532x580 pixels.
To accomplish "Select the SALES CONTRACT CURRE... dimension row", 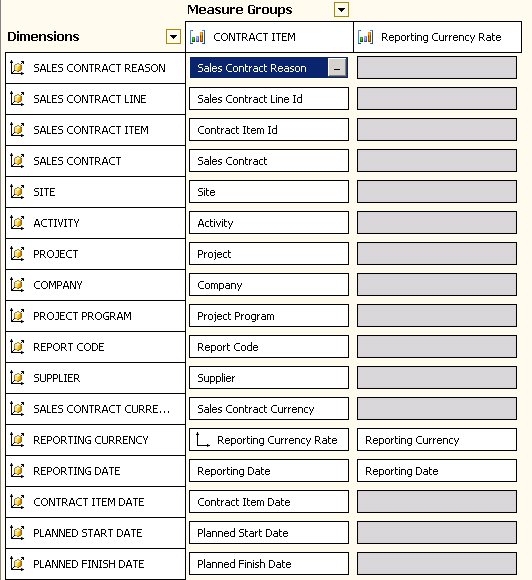I will [x=95, y=409].
